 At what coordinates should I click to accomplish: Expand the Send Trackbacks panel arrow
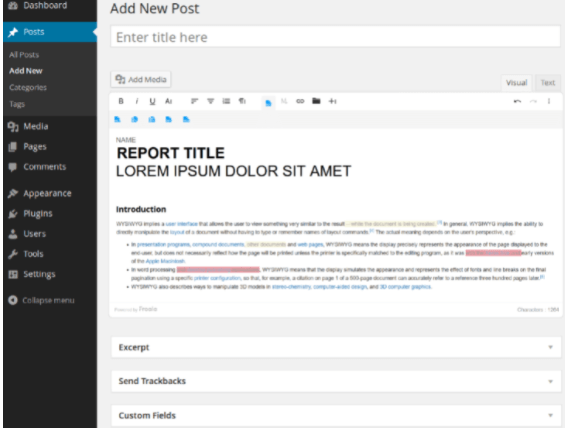tap(550, 381)
